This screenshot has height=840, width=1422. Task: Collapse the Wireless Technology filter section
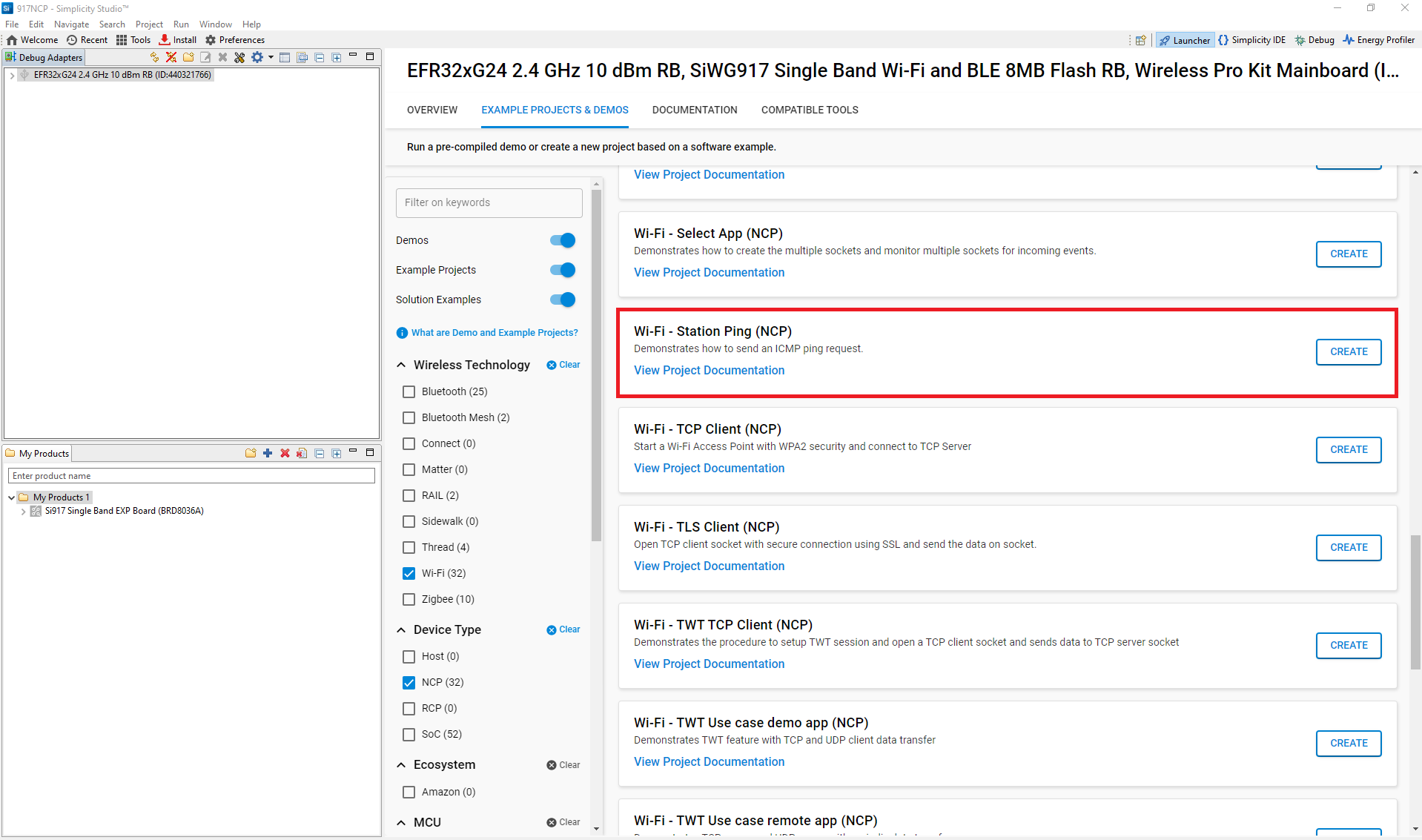(401, 365)
